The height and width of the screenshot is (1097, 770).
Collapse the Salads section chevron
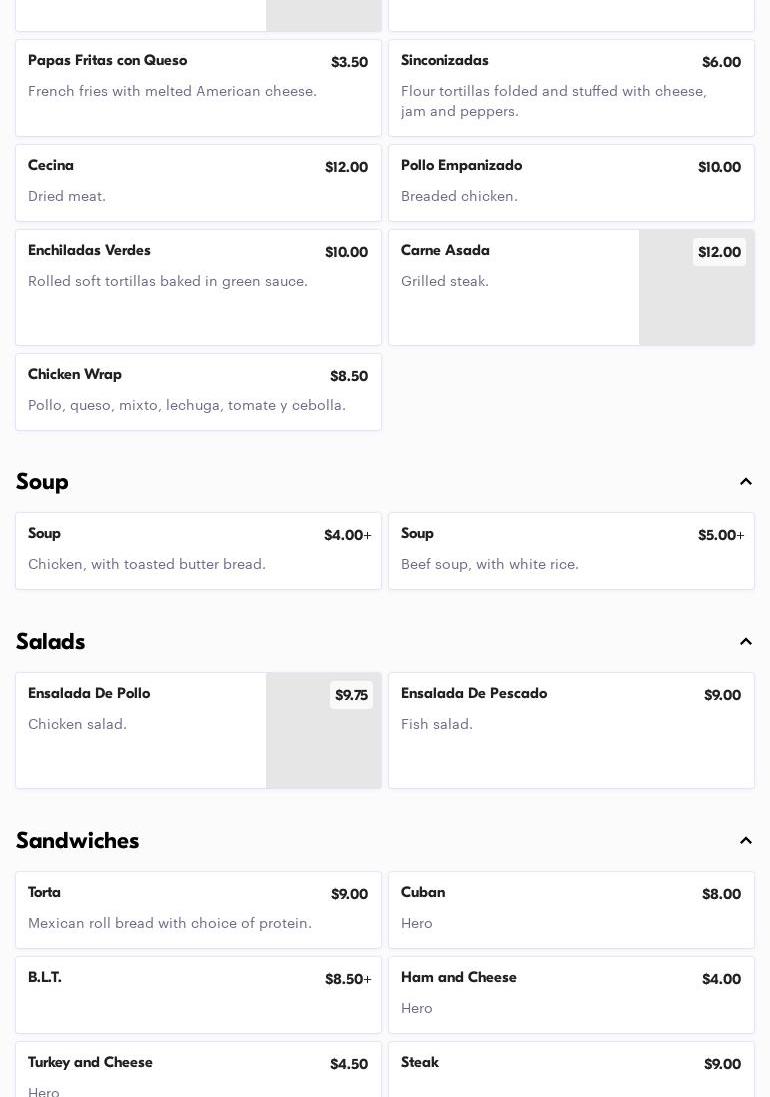(x=746, y=642)
